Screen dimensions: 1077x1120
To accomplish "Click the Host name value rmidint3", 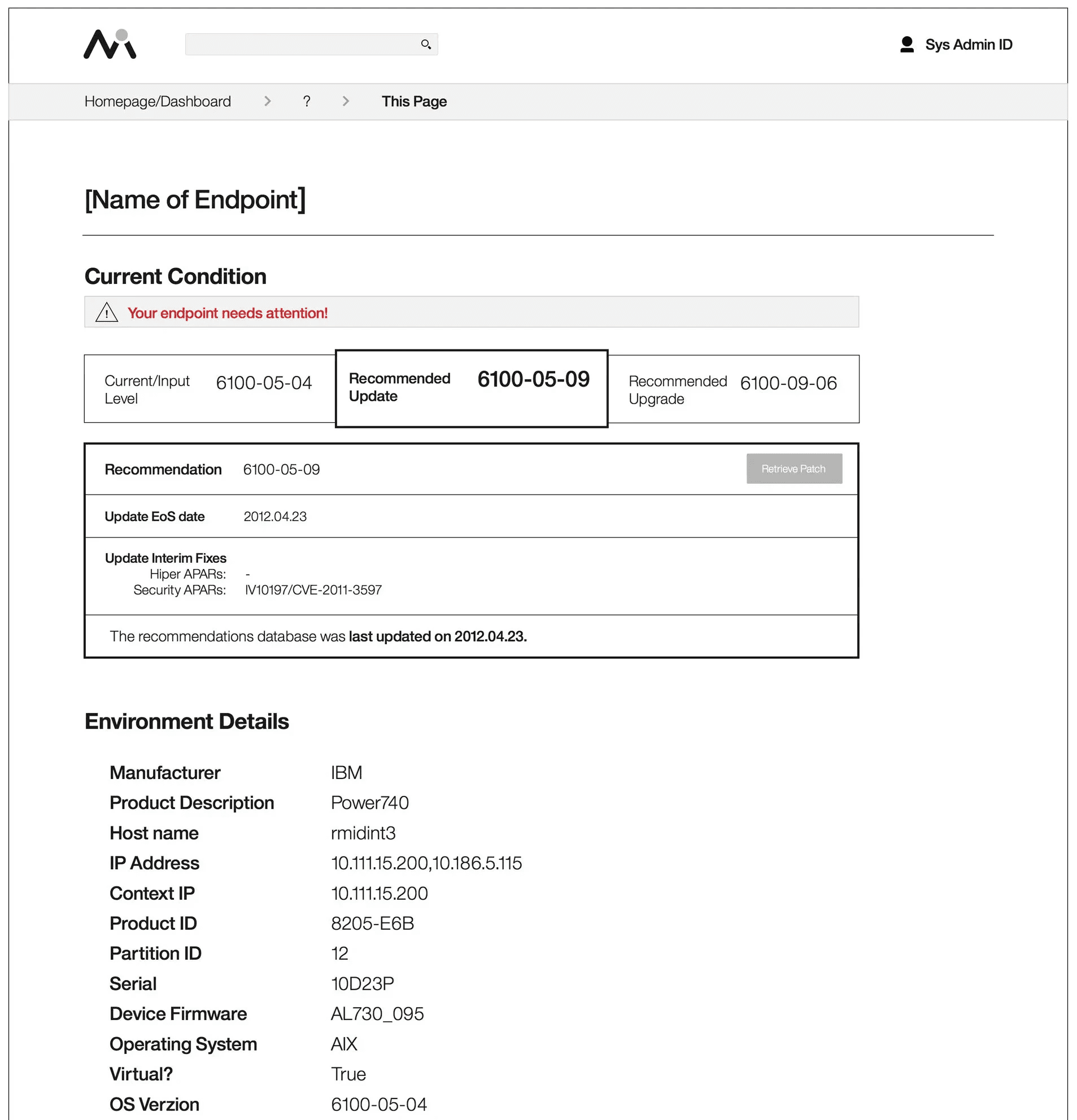I will tap(363, 833).
